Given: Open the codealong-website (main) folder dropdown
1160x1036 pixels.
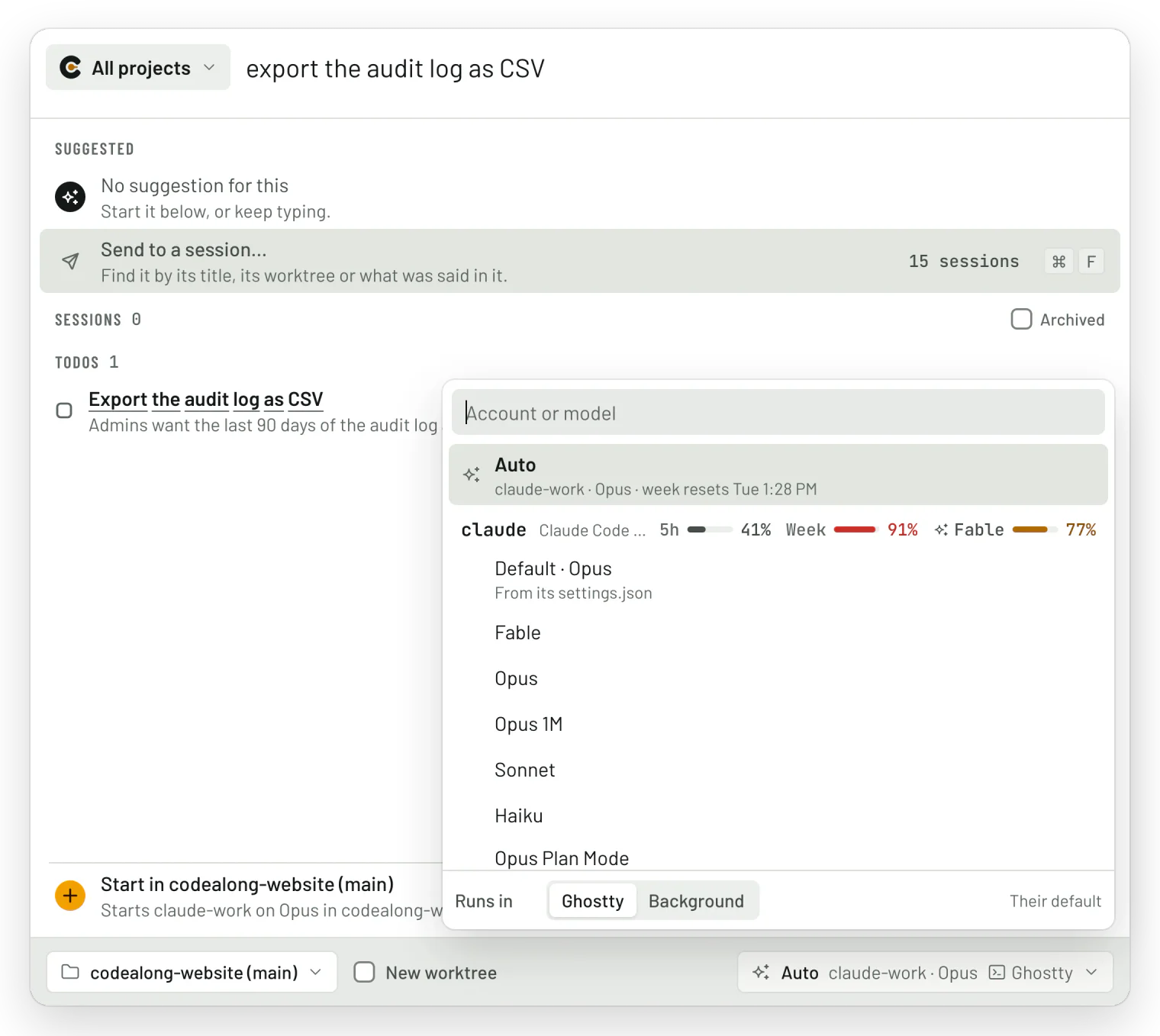Looking at the screenshot, I should click(192, 972).
